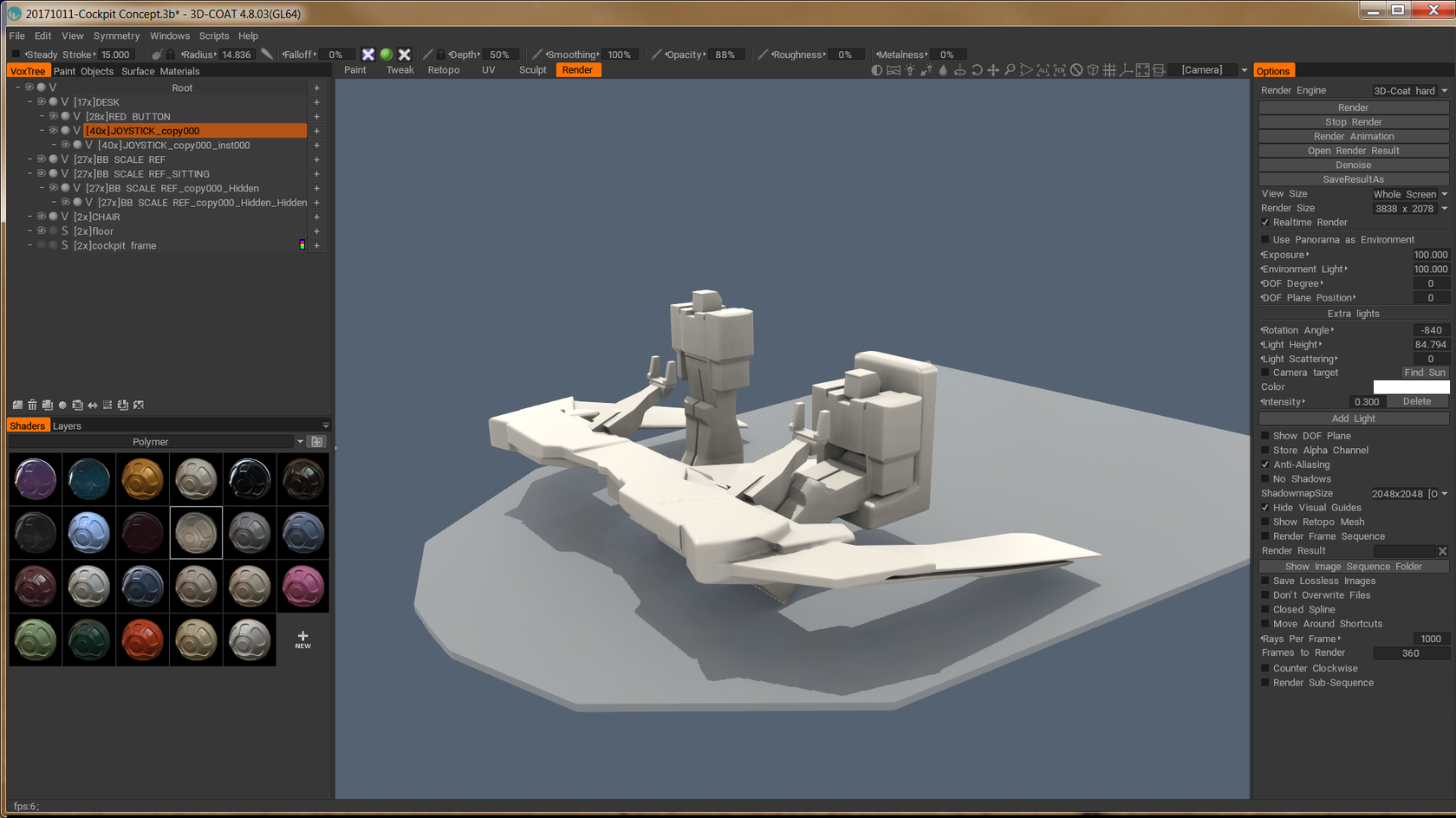Enable the Steady Stroke checkbox
Screen dimensions: 1456x818
pos(16,55)
